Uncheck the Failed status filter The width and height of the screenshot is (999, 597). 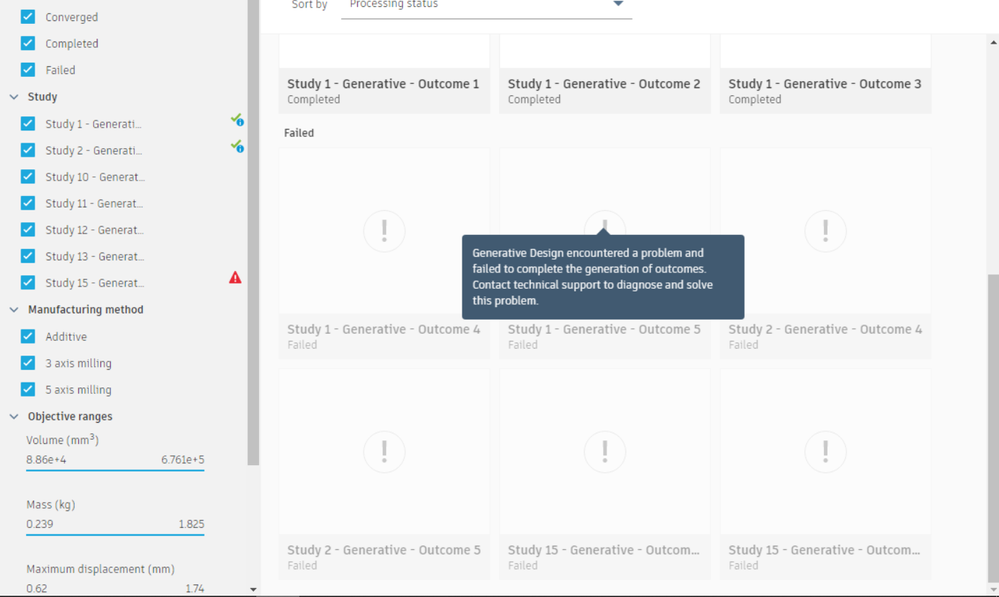pyautogui.click(x=27, y=69)
